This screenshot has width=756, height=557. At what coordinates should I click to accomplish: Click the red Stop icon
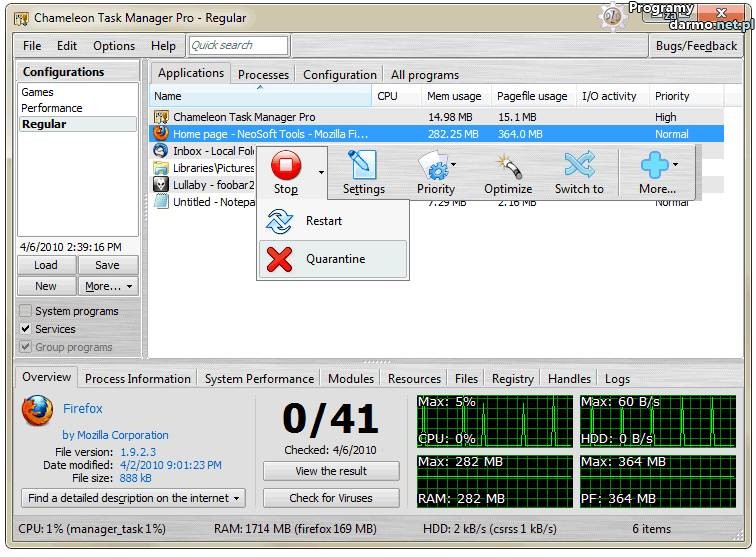coord(286,165)
